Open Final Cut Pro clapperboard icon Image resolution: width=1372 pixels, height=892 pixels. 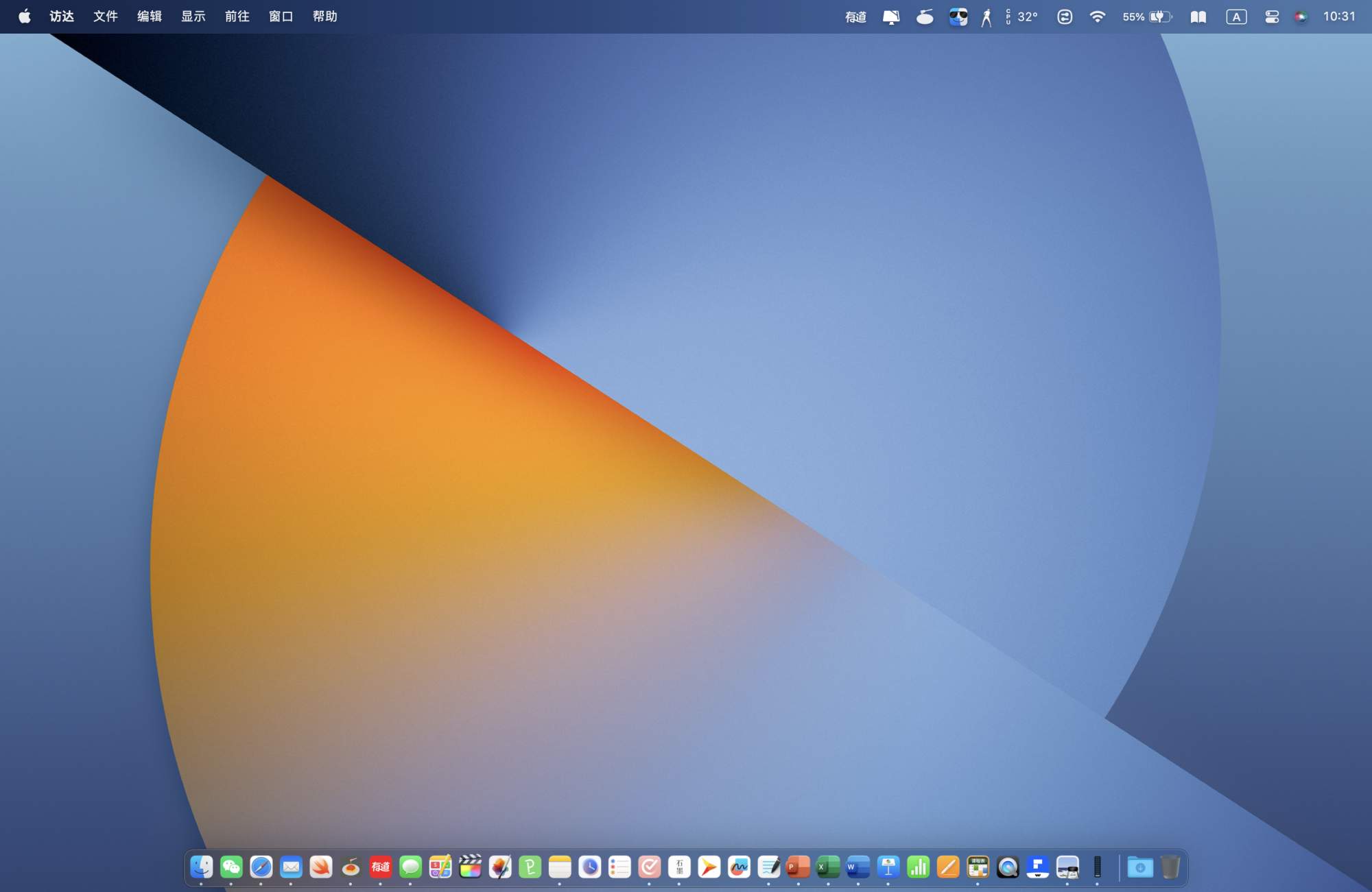[470, 867]
